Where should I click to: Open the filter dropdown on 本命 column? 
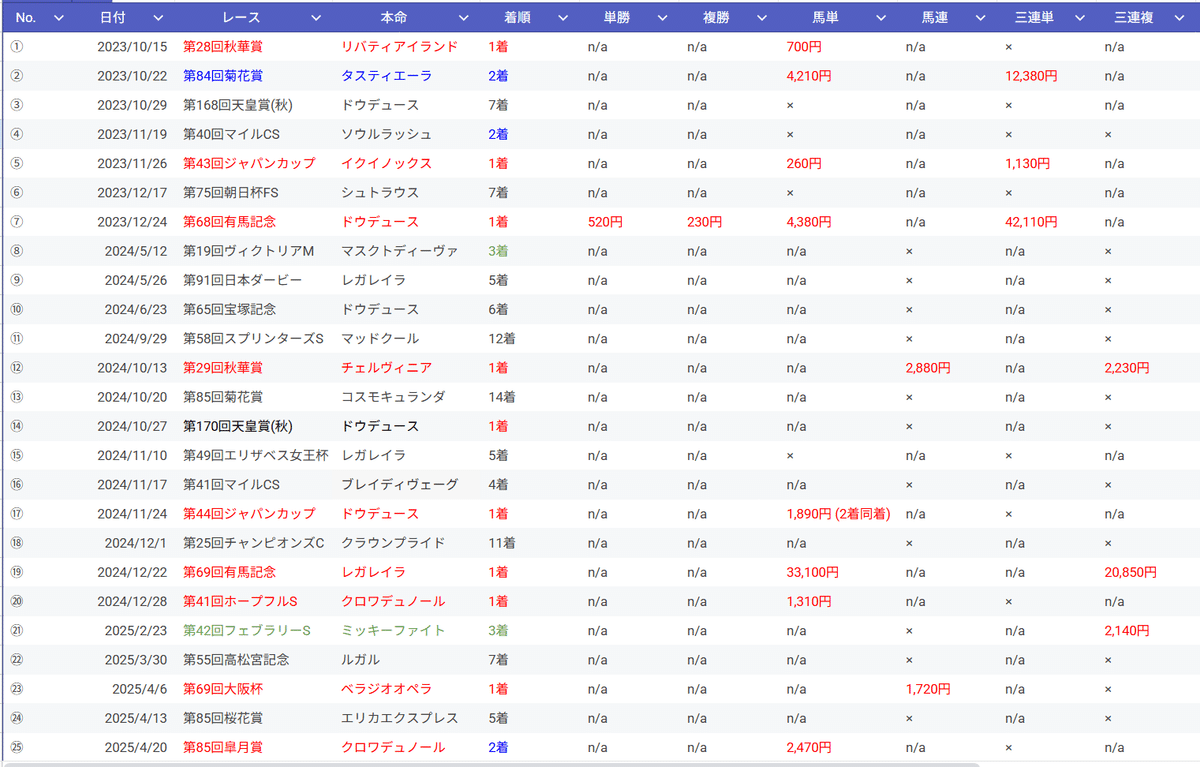[464, 17]
